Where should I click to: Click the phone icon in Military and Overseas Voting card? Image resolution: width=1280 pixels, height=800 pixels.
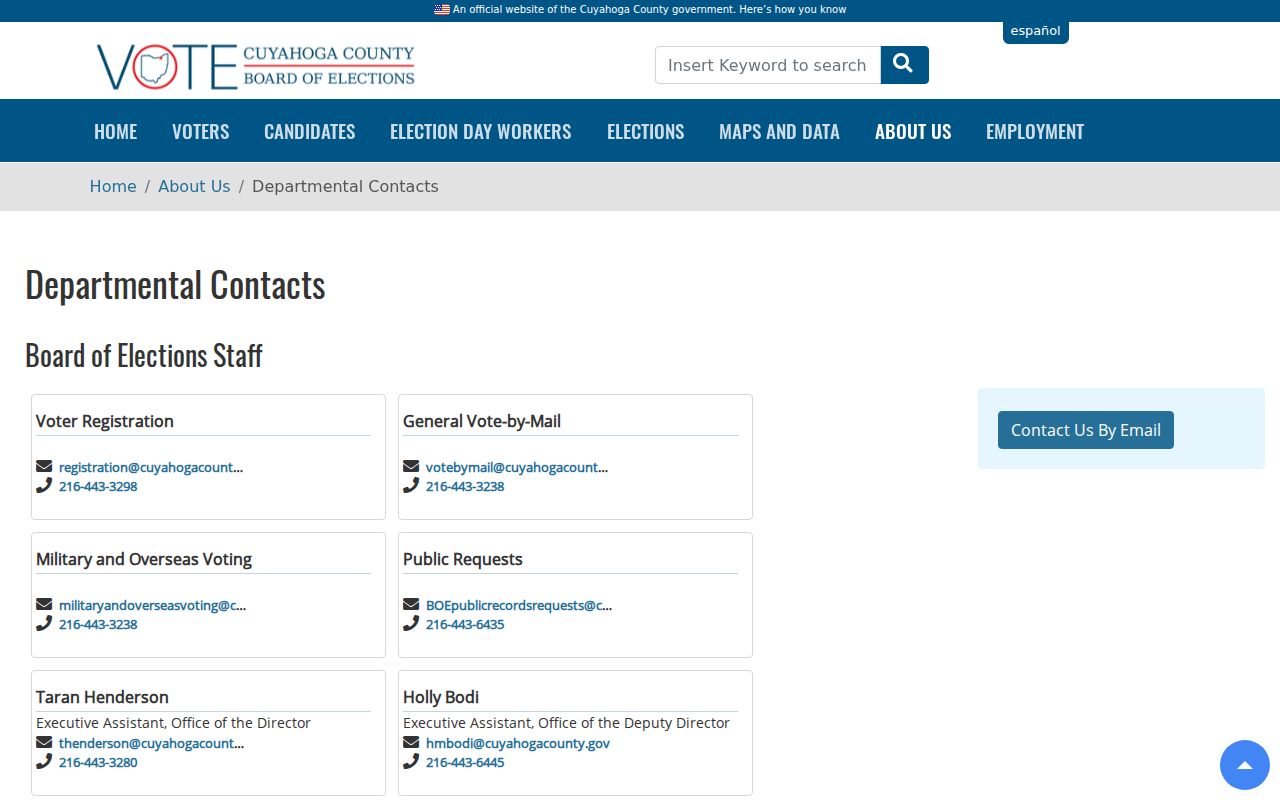click(44, 624)
